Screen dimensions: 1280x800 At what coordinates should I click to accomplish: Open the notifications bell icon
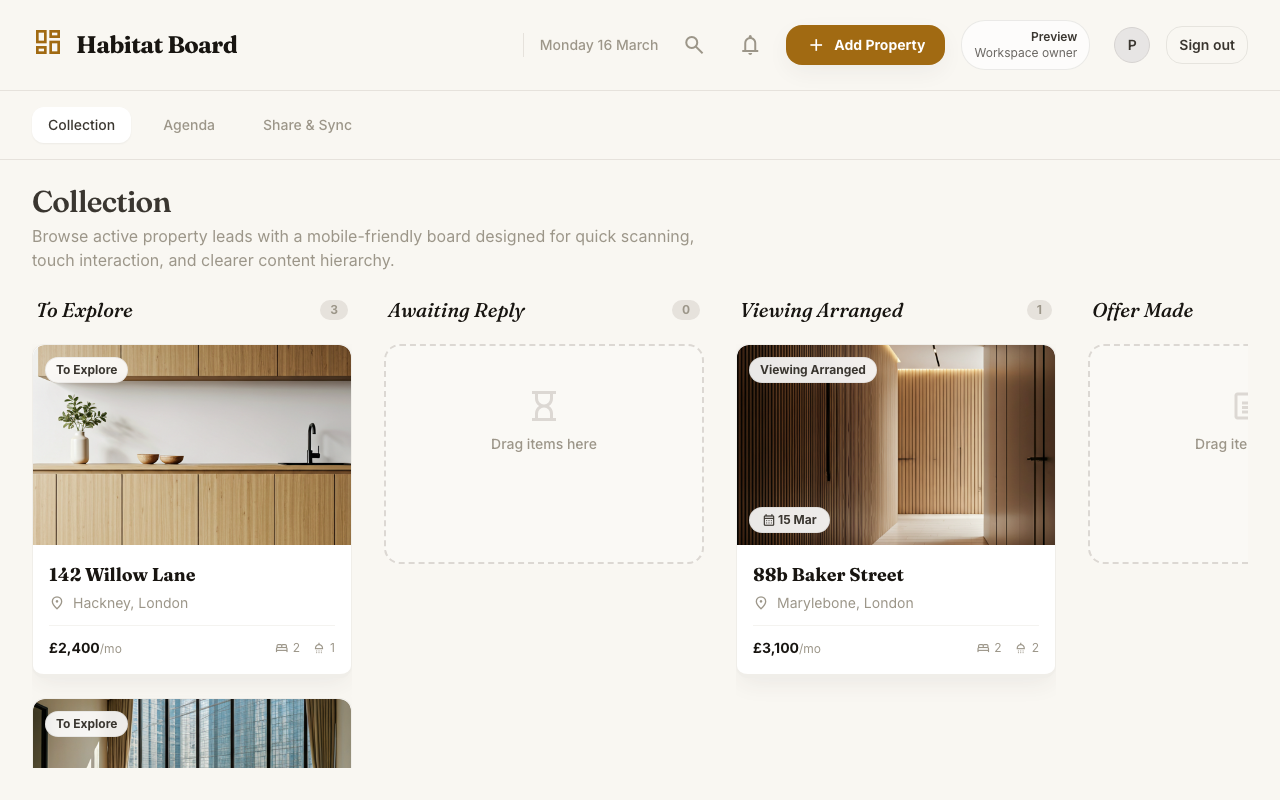[x=750, y=45]
